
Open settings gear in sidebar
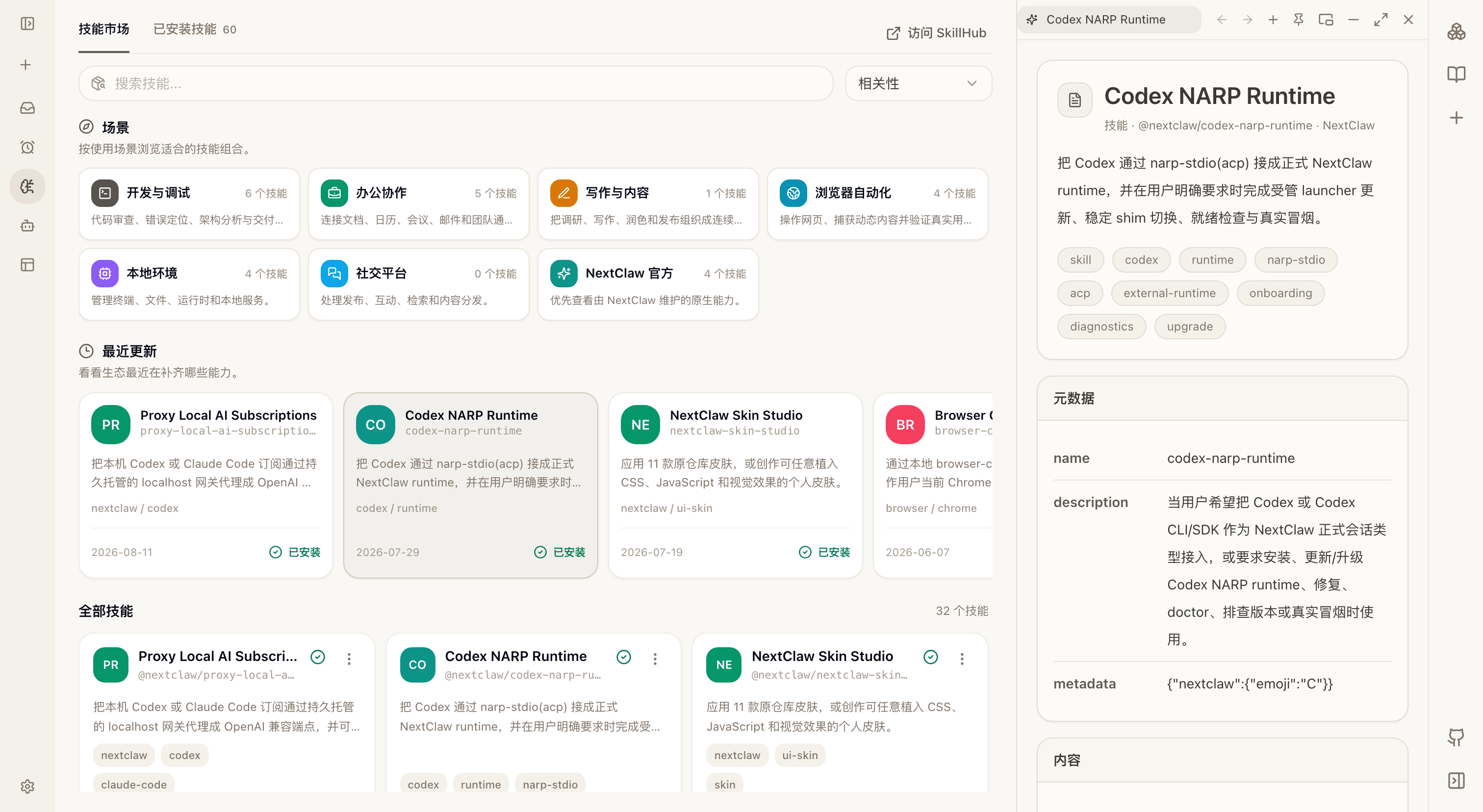click(x=27, y=787)
